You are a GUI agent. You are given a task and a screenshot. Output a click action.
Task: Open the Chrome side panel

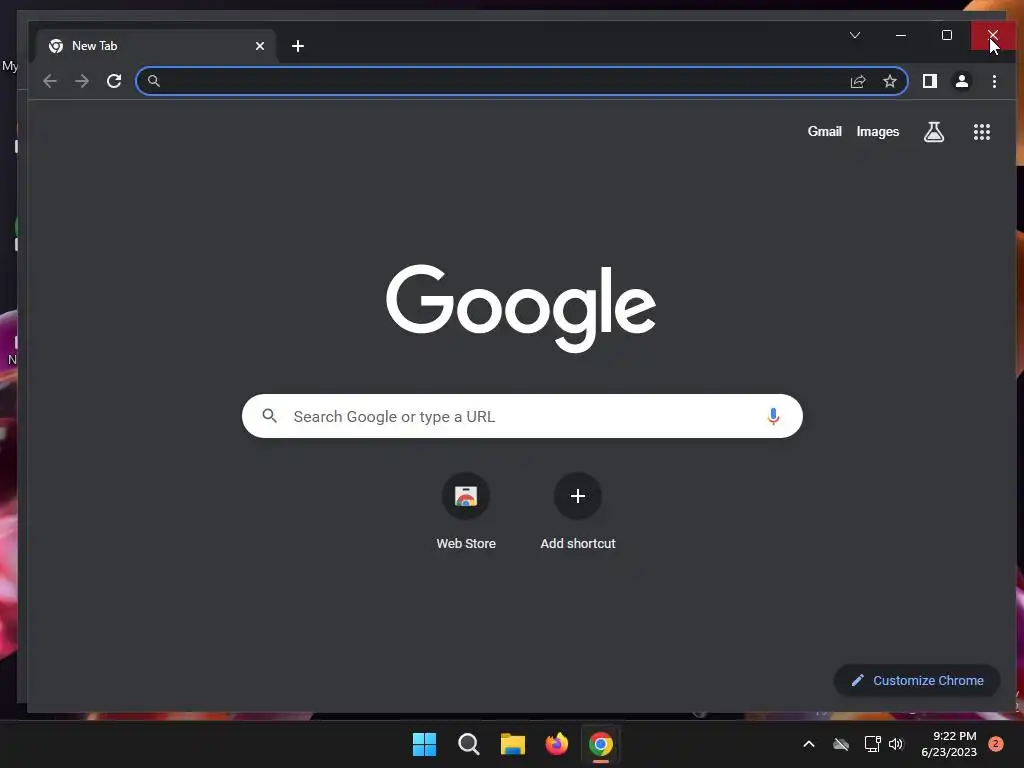[x=929, y=81]
